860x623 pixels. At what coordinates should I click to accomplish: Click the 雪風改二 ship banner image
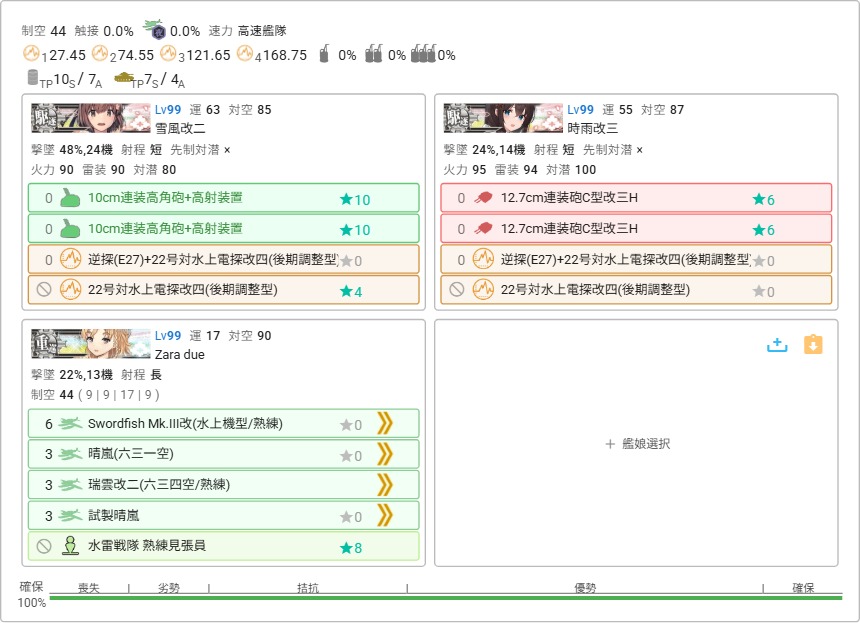[91, 118]
